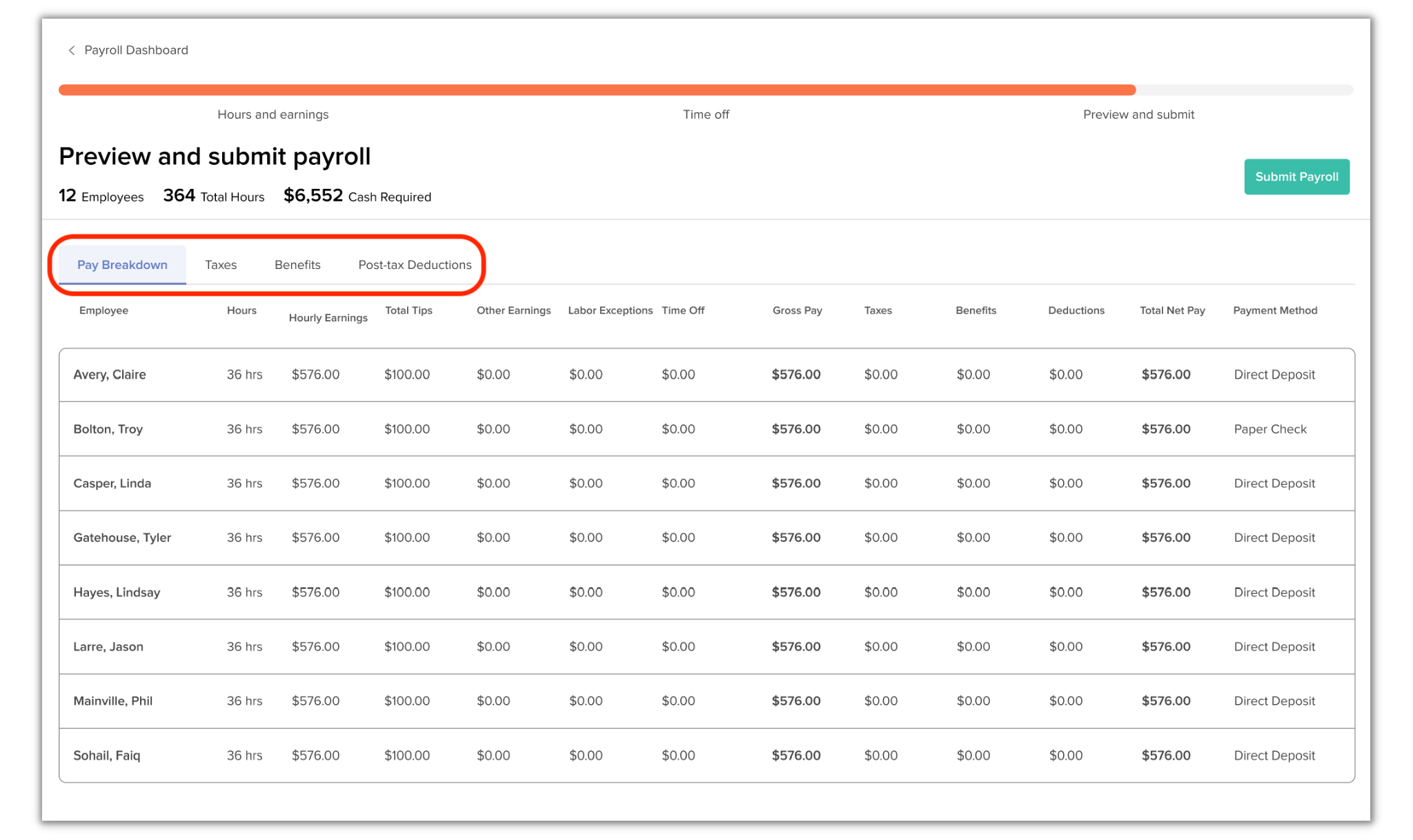Click the Employee column header
This screenshot has width=1413, height=840.
click(x=103, y=310)
